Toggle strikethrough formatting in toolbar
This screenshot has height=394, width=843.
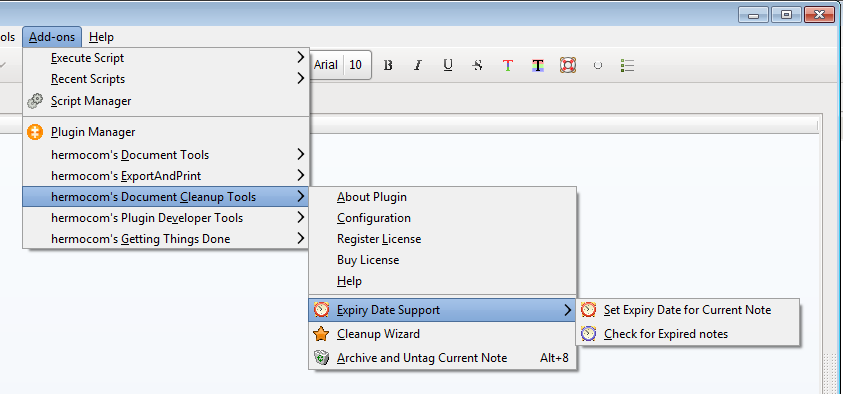pos(477,66)
